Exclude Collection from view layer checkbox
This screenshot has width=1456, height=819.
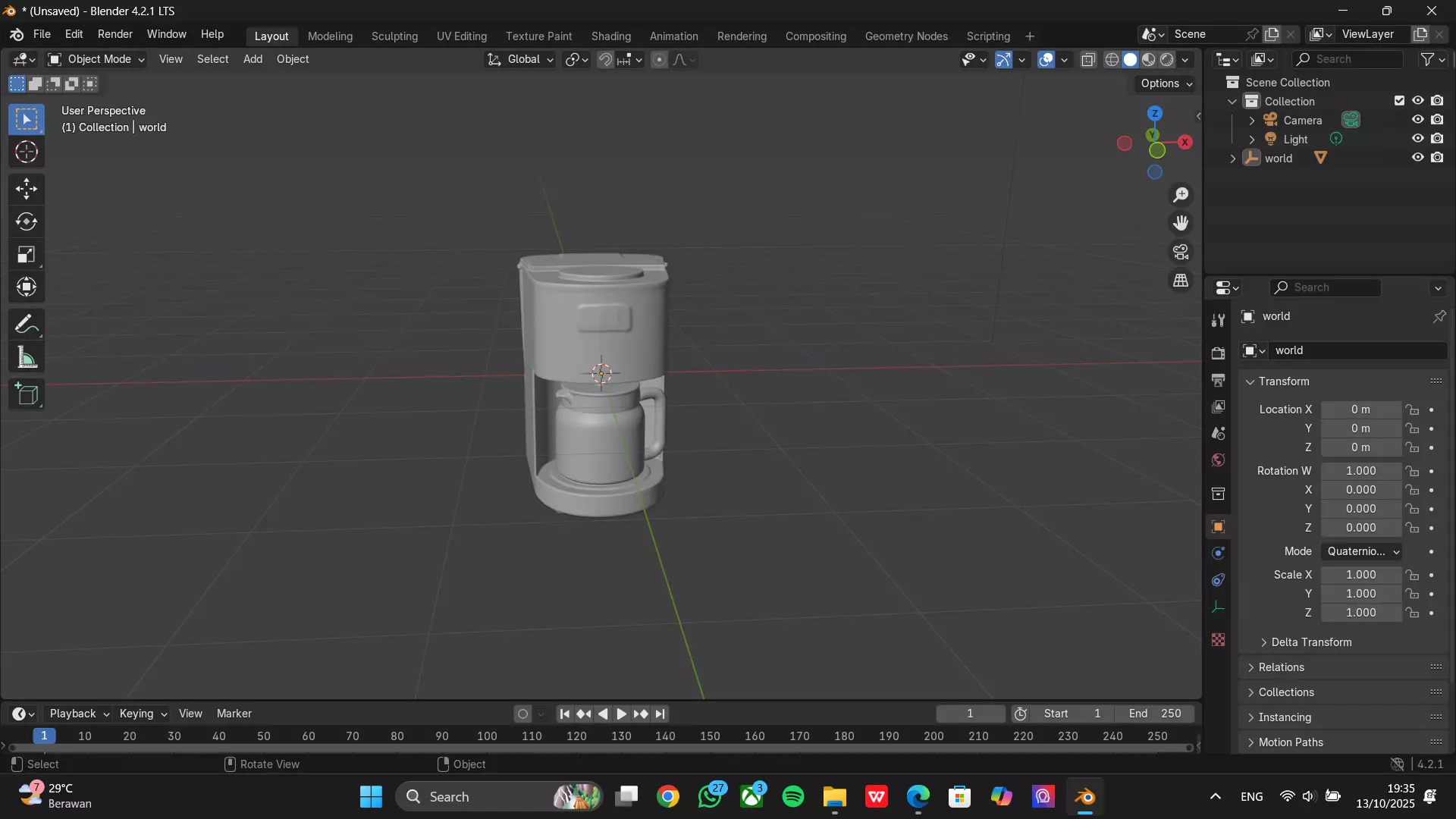1399,101
